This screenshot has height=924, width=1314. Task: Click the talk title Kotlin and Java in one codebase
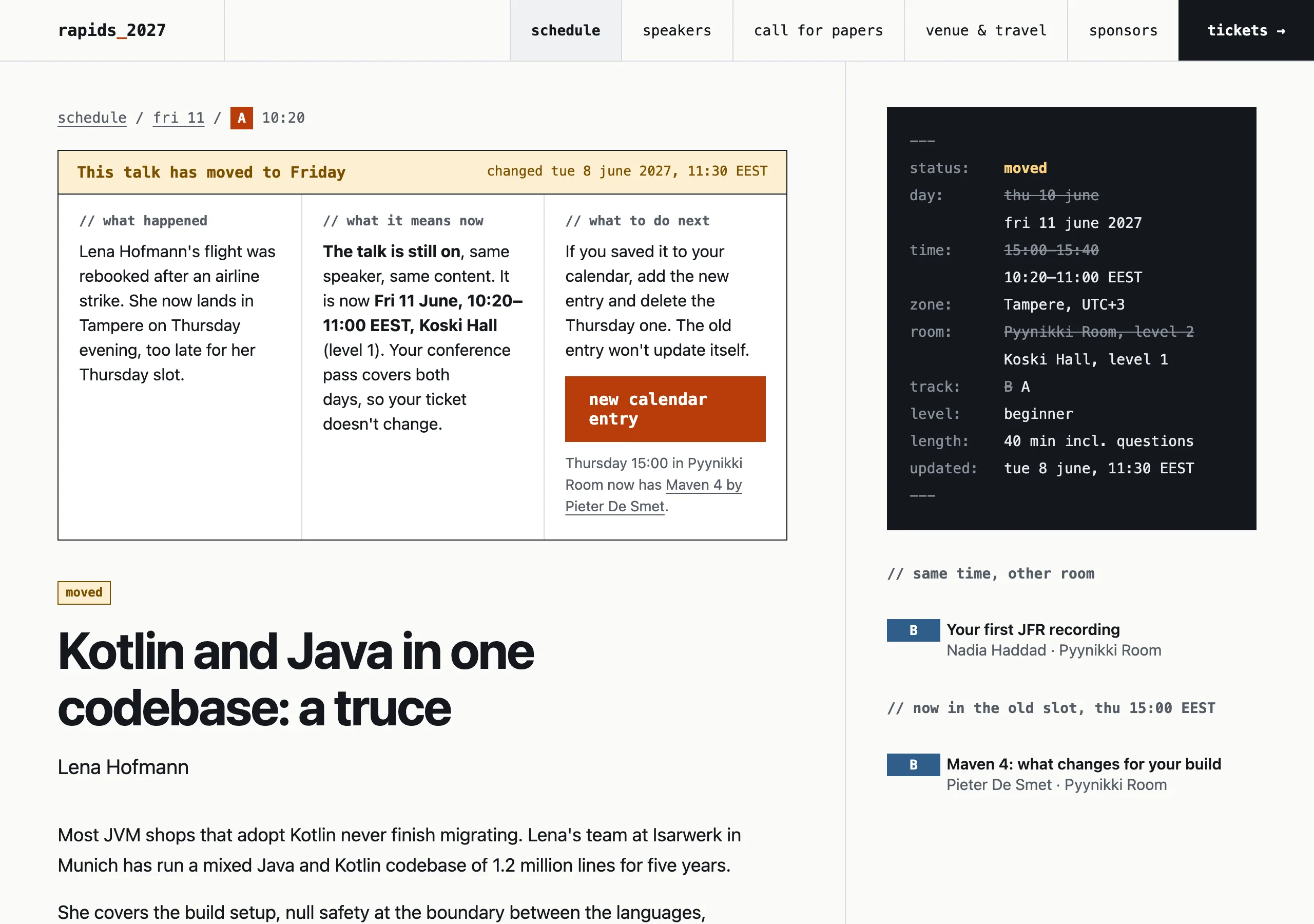[x=296, y=680]
